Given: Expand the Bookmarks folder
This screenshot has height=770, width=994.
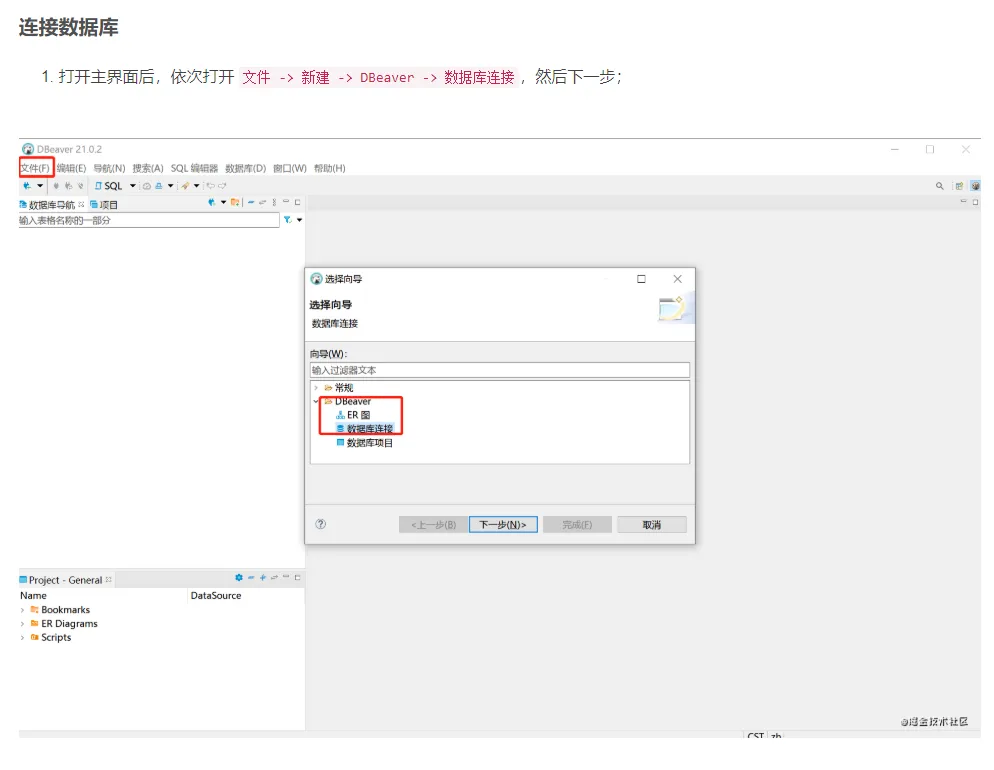Looking at the screenshot, I should click(23, 610).
